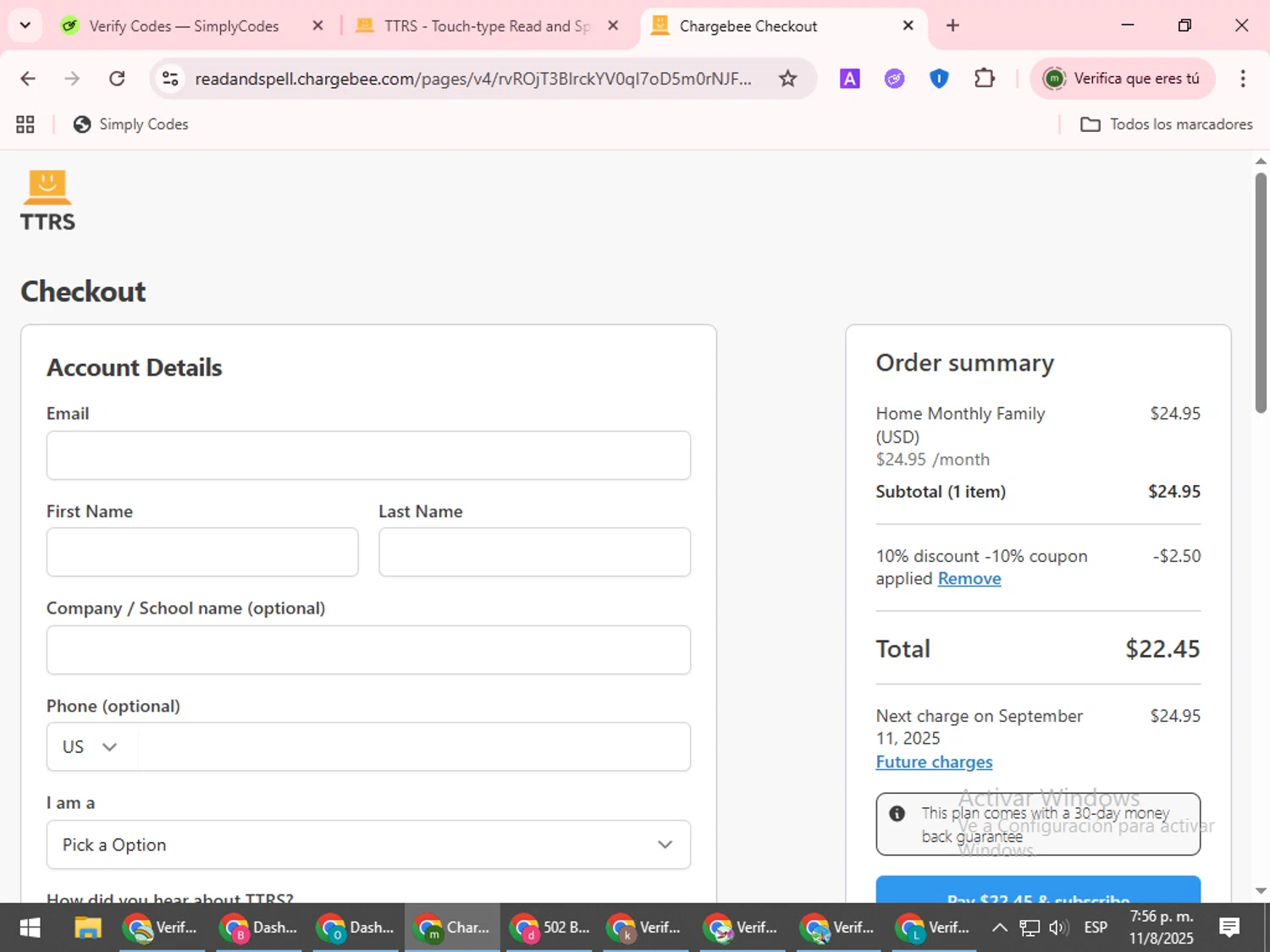Screen dimensions: 1270x952
Task: Open the Future charges link
Action: coord(934,762)
